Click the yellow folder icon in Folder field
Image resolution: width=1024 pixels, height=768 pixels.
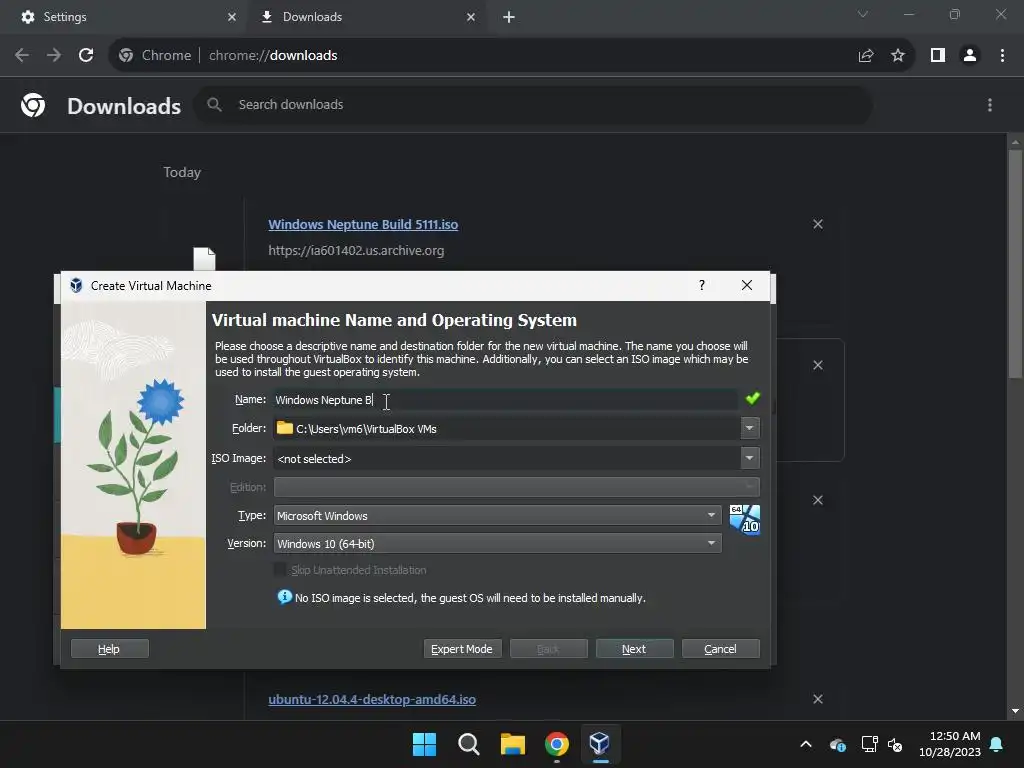285,428
